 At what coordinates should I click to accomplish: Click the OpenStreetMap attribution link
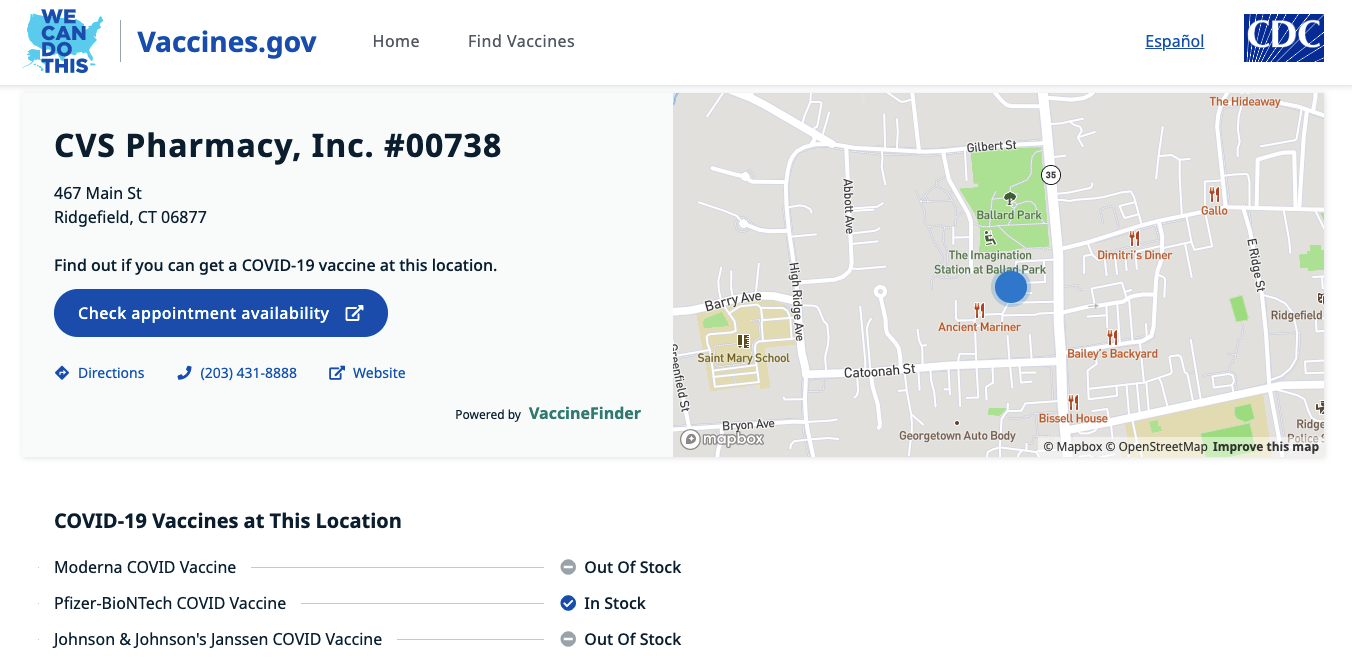(x=1157, y=447)
